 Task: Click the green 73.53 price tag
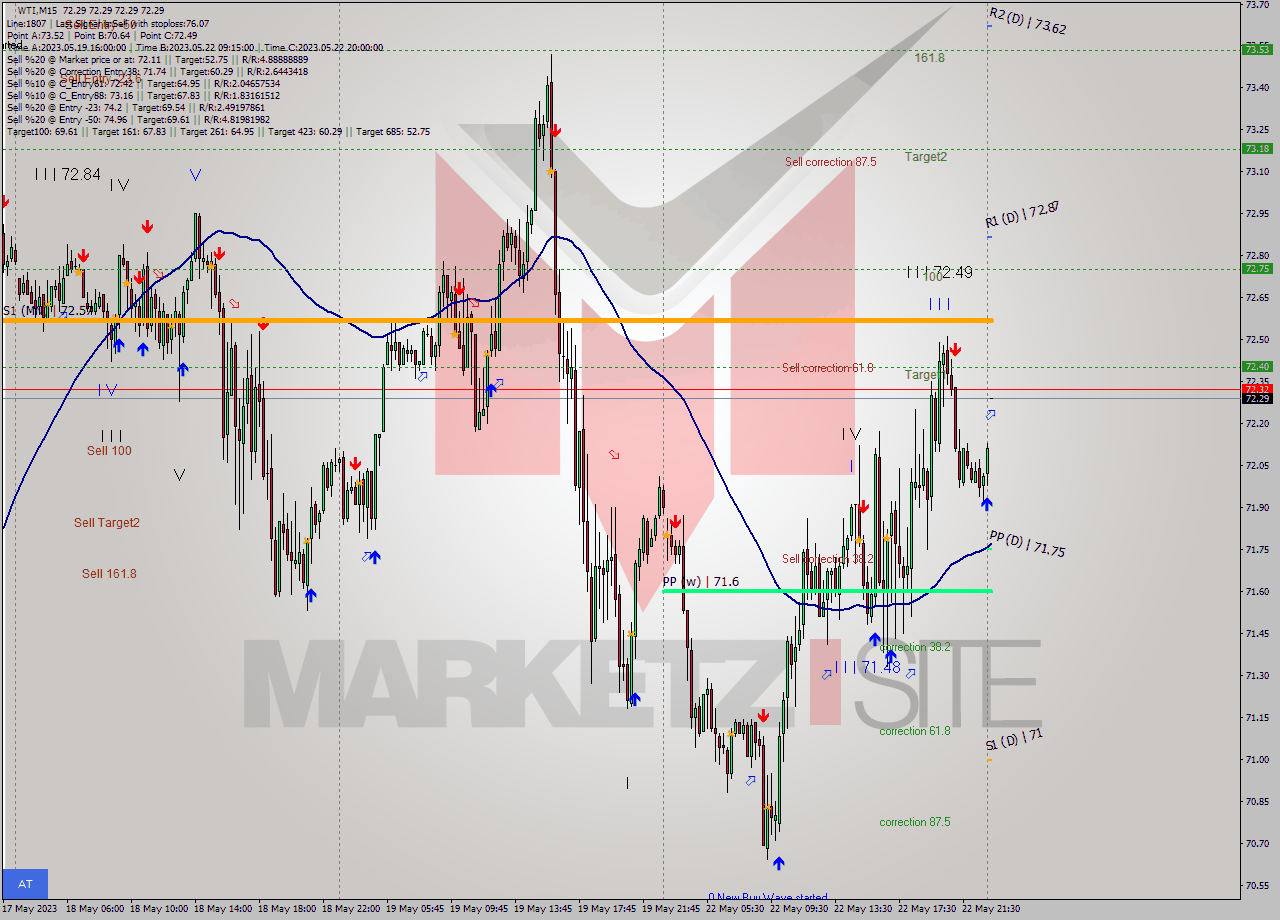[x=1256, y=49]
